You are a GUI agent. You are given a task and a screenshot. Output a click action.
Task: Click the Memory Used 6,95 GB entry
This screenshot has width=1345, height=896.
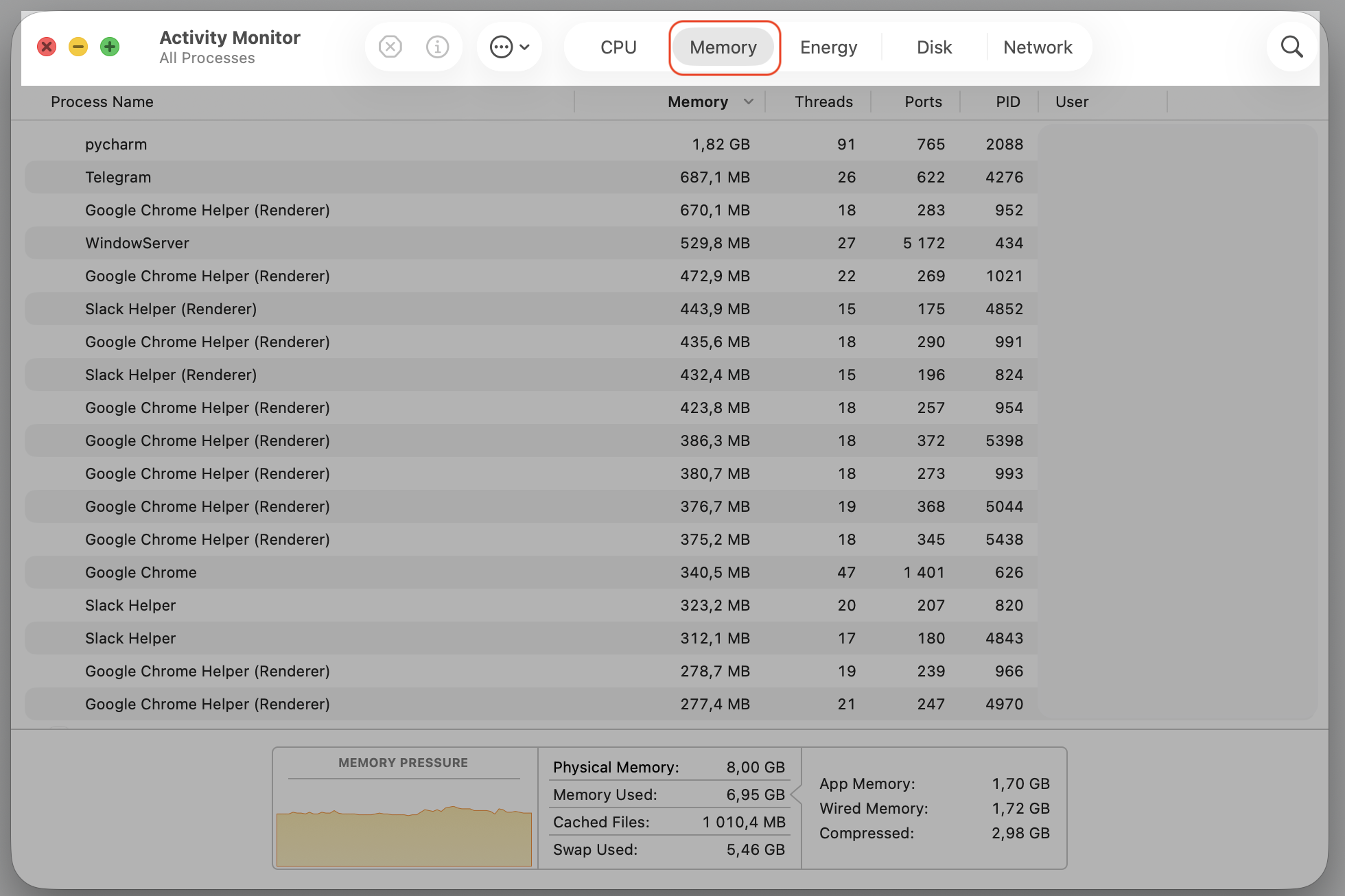669,794
